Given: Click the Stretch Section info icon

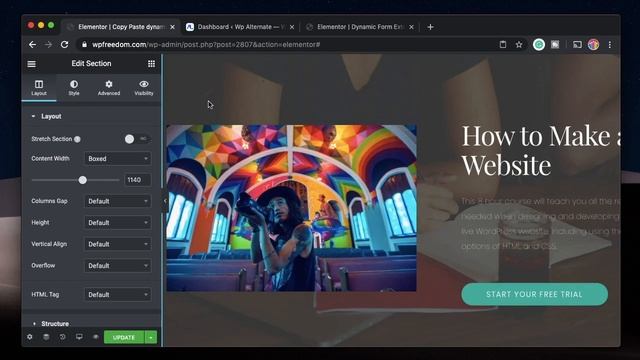Looking at the screenshot, I should click(77, 139).
